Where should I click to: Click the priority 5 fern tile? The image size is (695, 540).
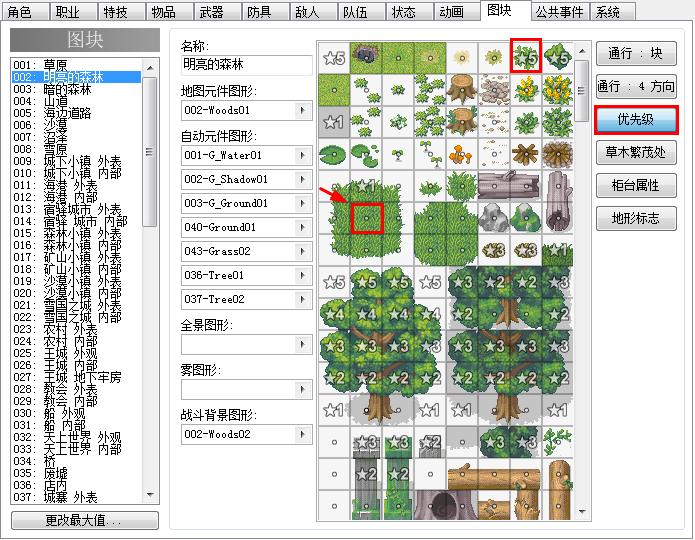pyautogui.click(x=526, y=56)
